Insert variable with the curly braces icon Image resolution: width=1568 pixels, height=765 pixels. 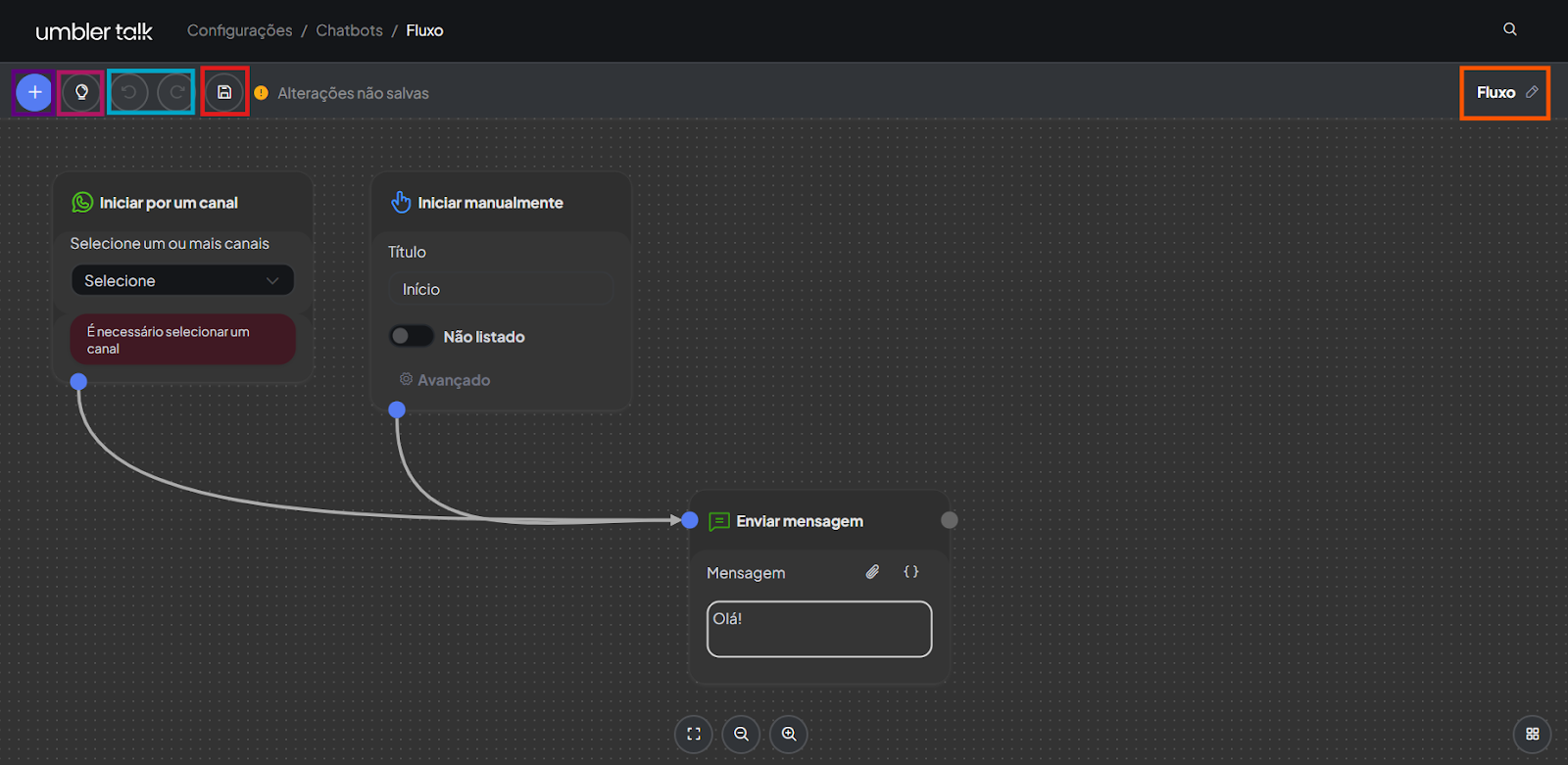click(x=910, y=572)
